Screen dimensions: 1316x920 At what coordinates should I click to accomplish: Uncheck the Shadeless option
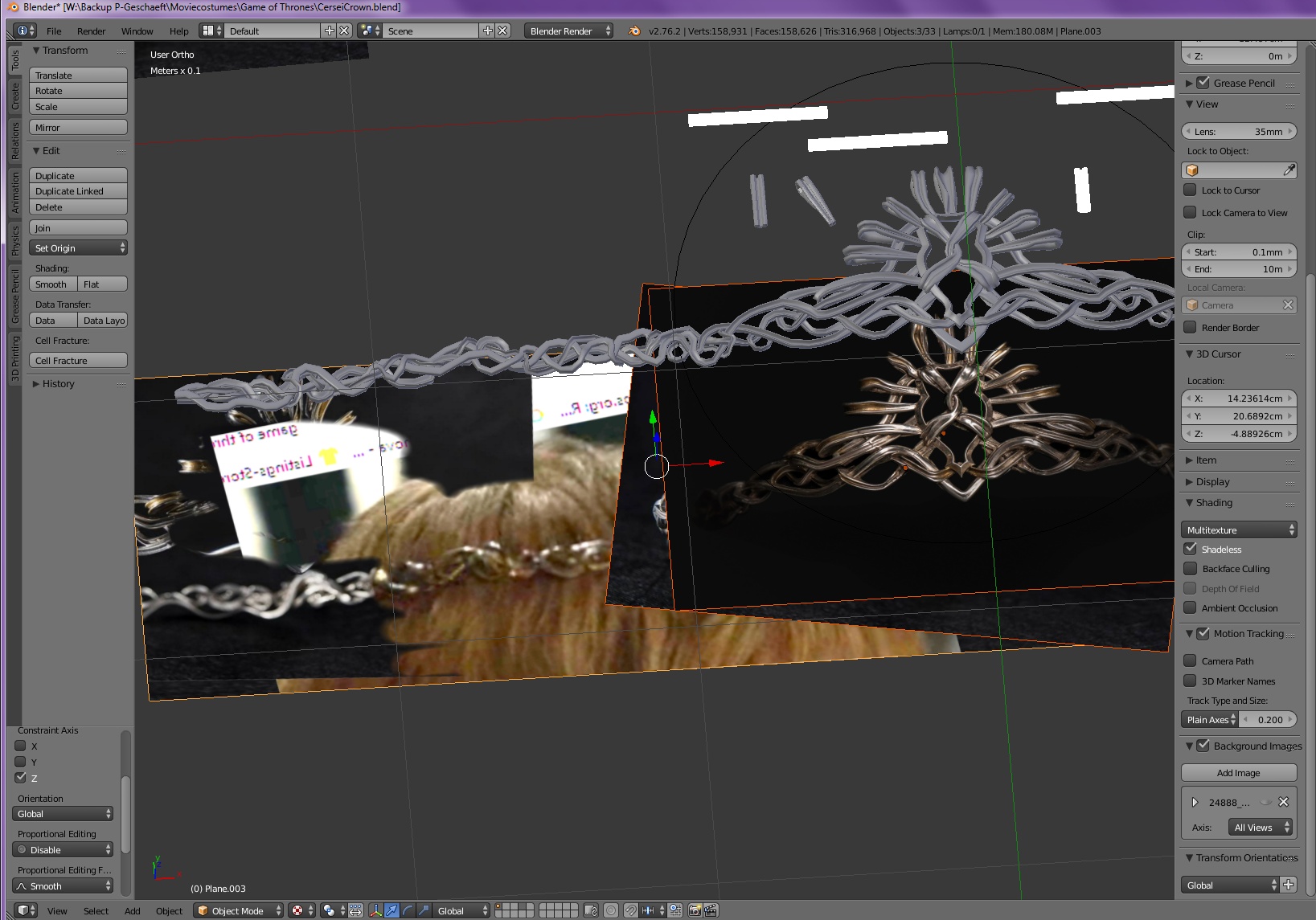1191,550
